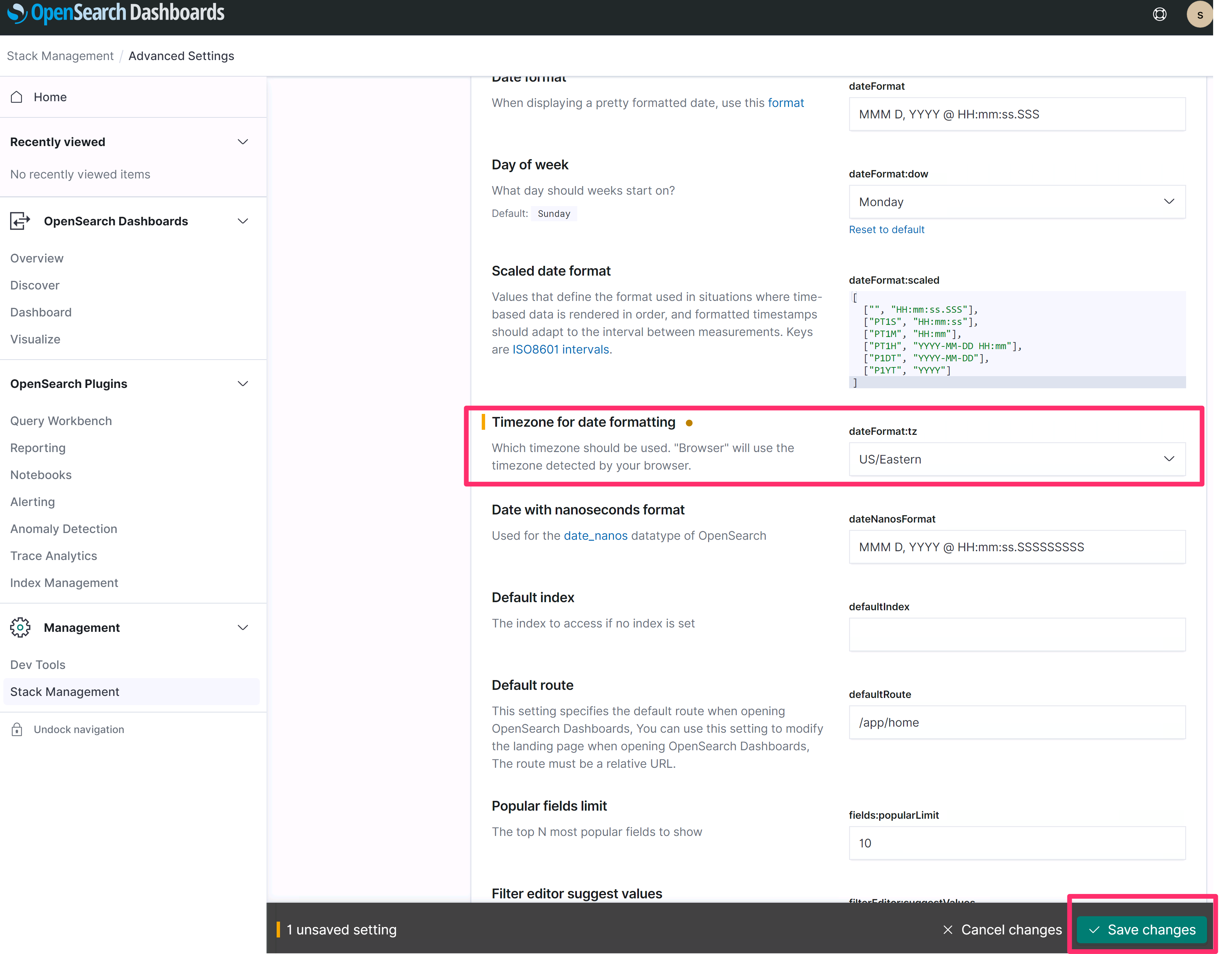Screen dimensions: 1232x954
Task: Open the user avatar menu
Action: pos(1199,15)
